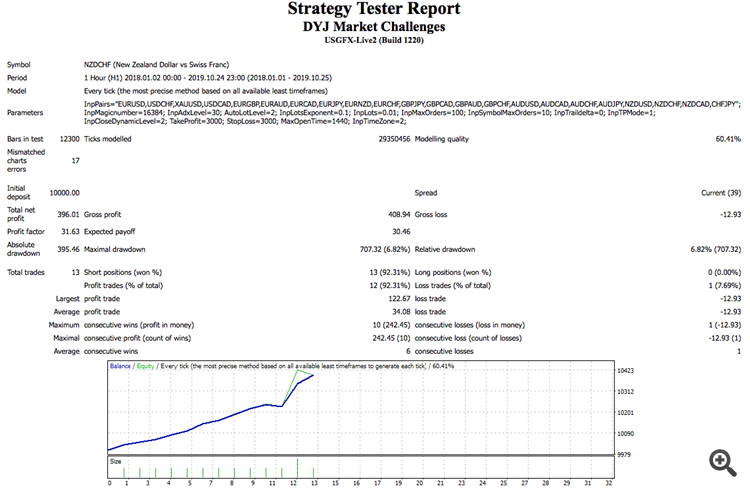Click maximal drawdown value 707.32 (6.82%)
The image size is (750, 489).
click(x=385, y=249)
